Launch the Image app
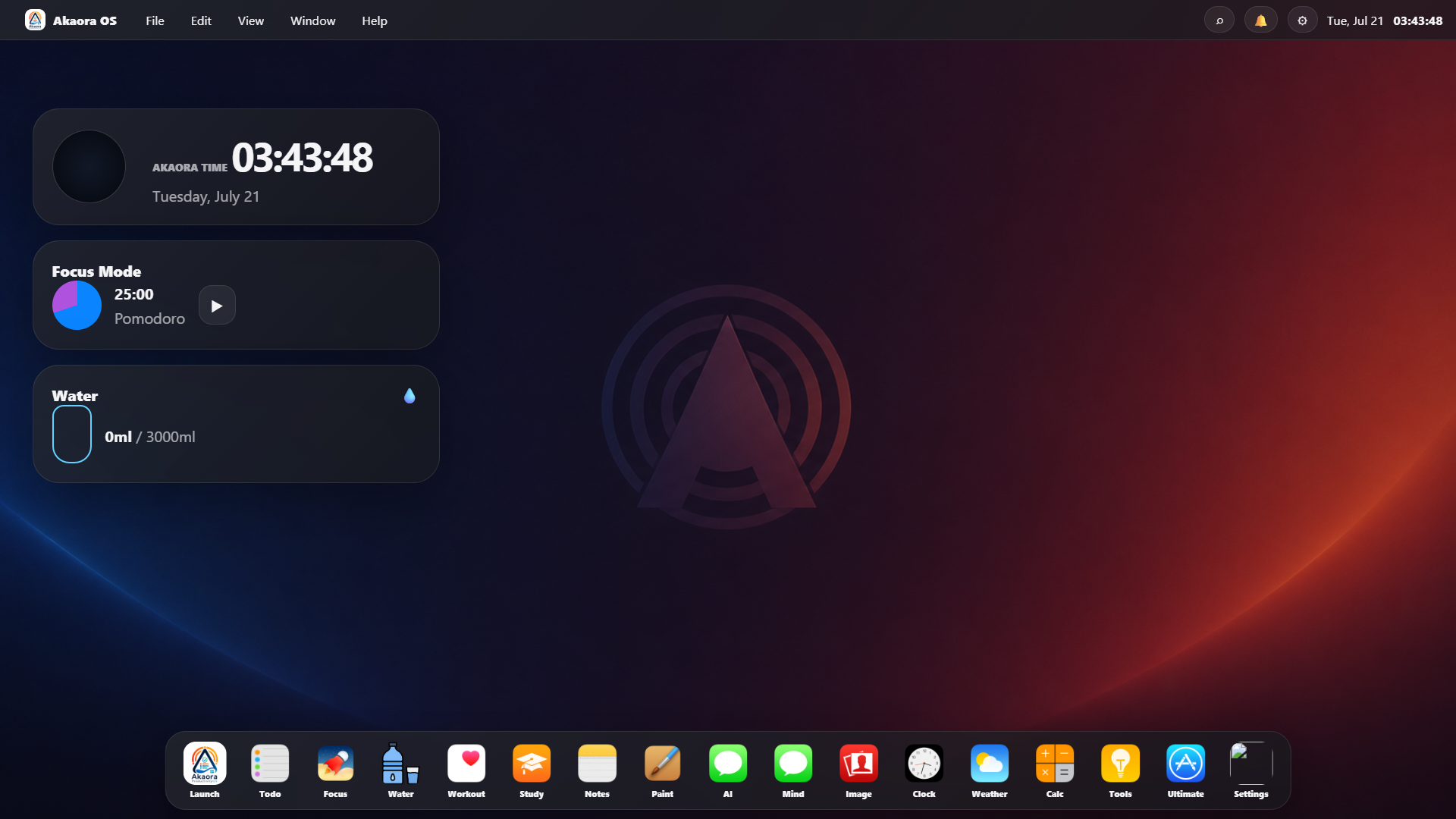Image resolution: width=1456 pixels, height=819 pixels. pyautogui.click(x=858, y=770)
